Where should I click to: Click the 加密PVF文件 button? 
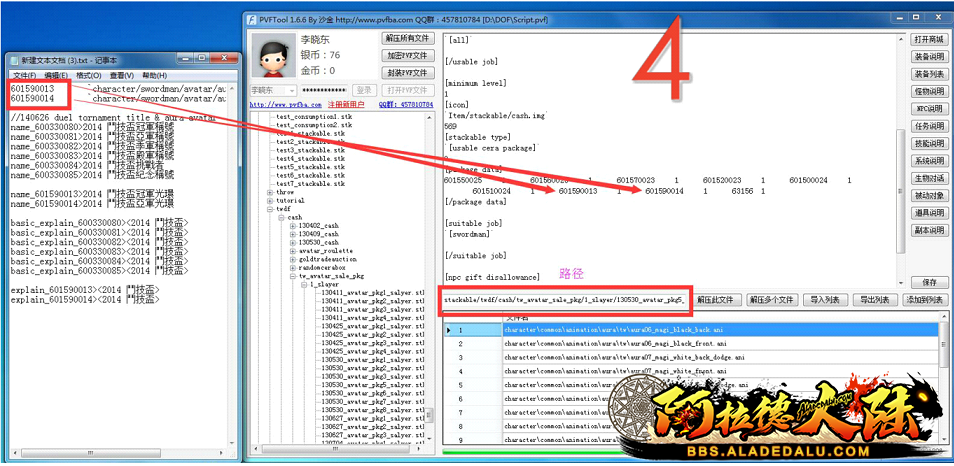(x=407, y=55)
